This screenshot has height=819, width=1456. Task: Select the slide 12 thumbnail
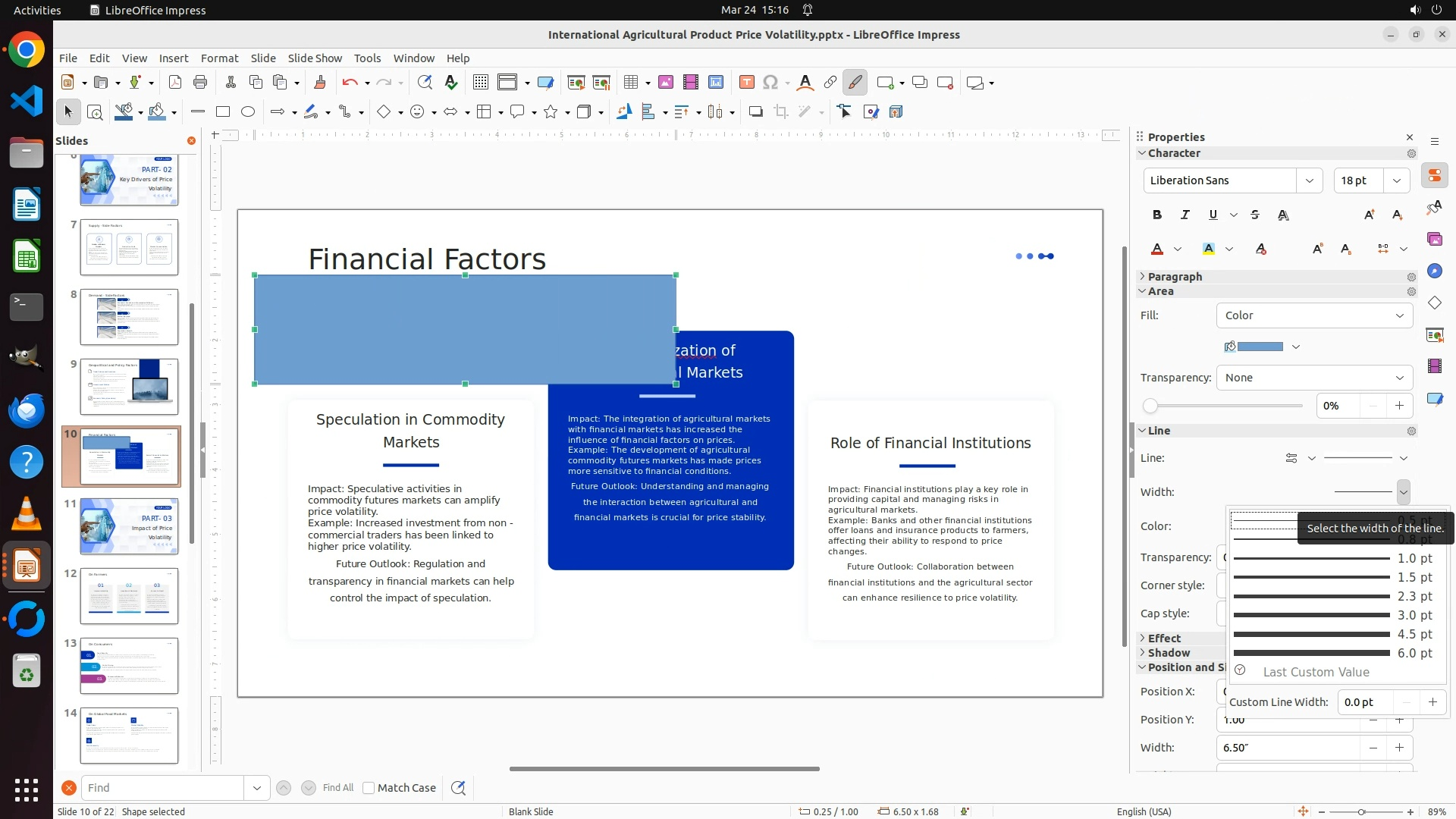[x=129, y=595]
